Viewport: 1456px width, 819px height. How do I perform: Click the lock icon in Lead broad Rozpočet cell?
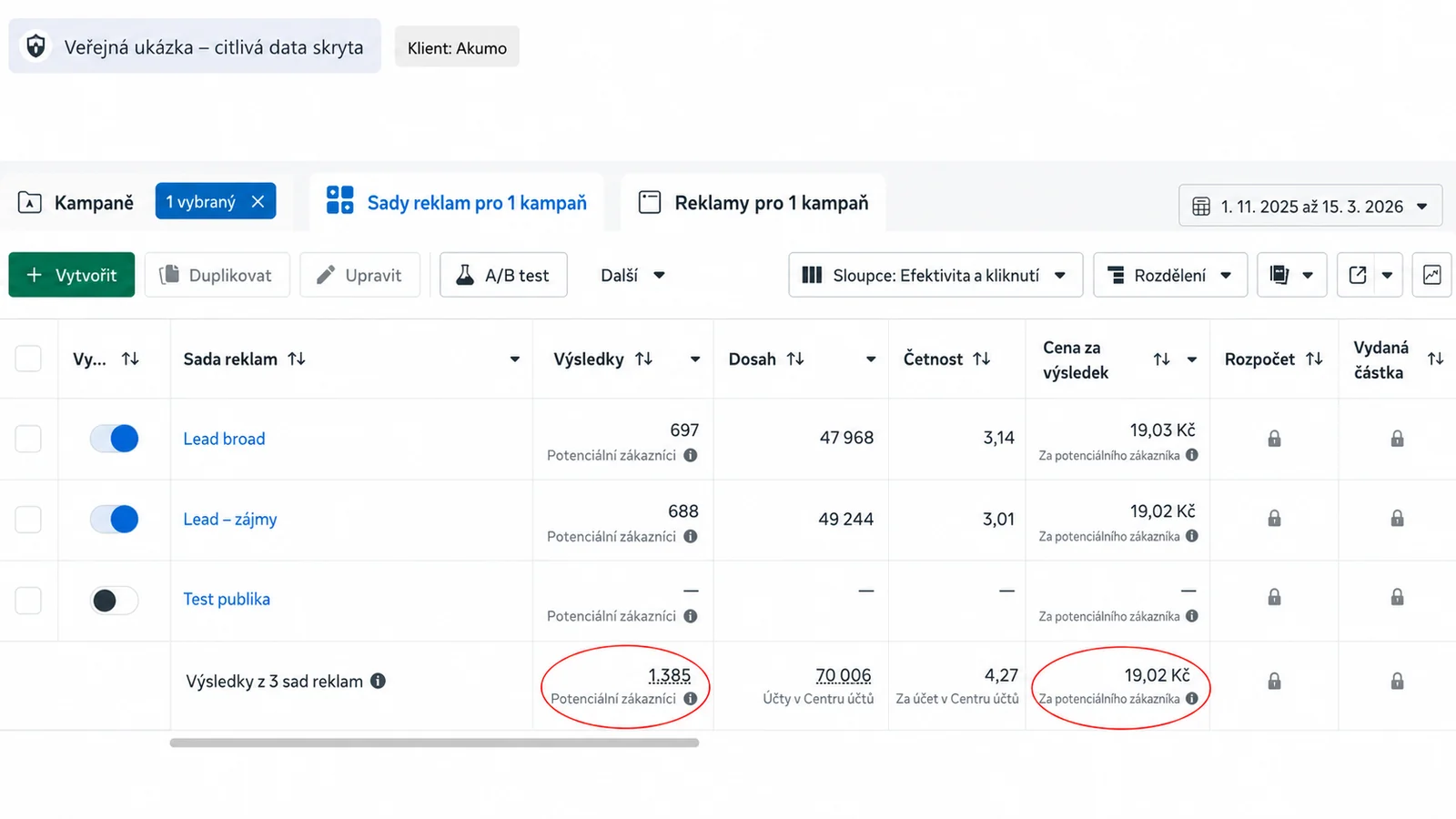click(1274, 439)
